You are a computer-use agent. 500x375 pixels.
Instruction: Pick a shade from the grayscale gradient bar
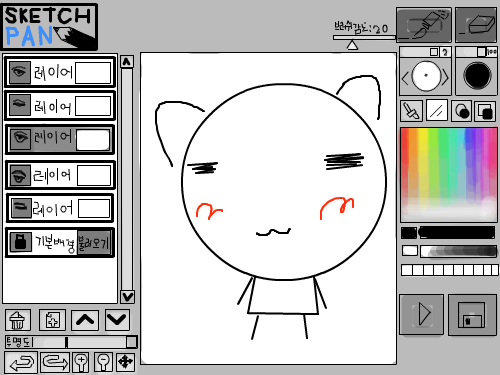pyautogui.click(x=458, y=251)
